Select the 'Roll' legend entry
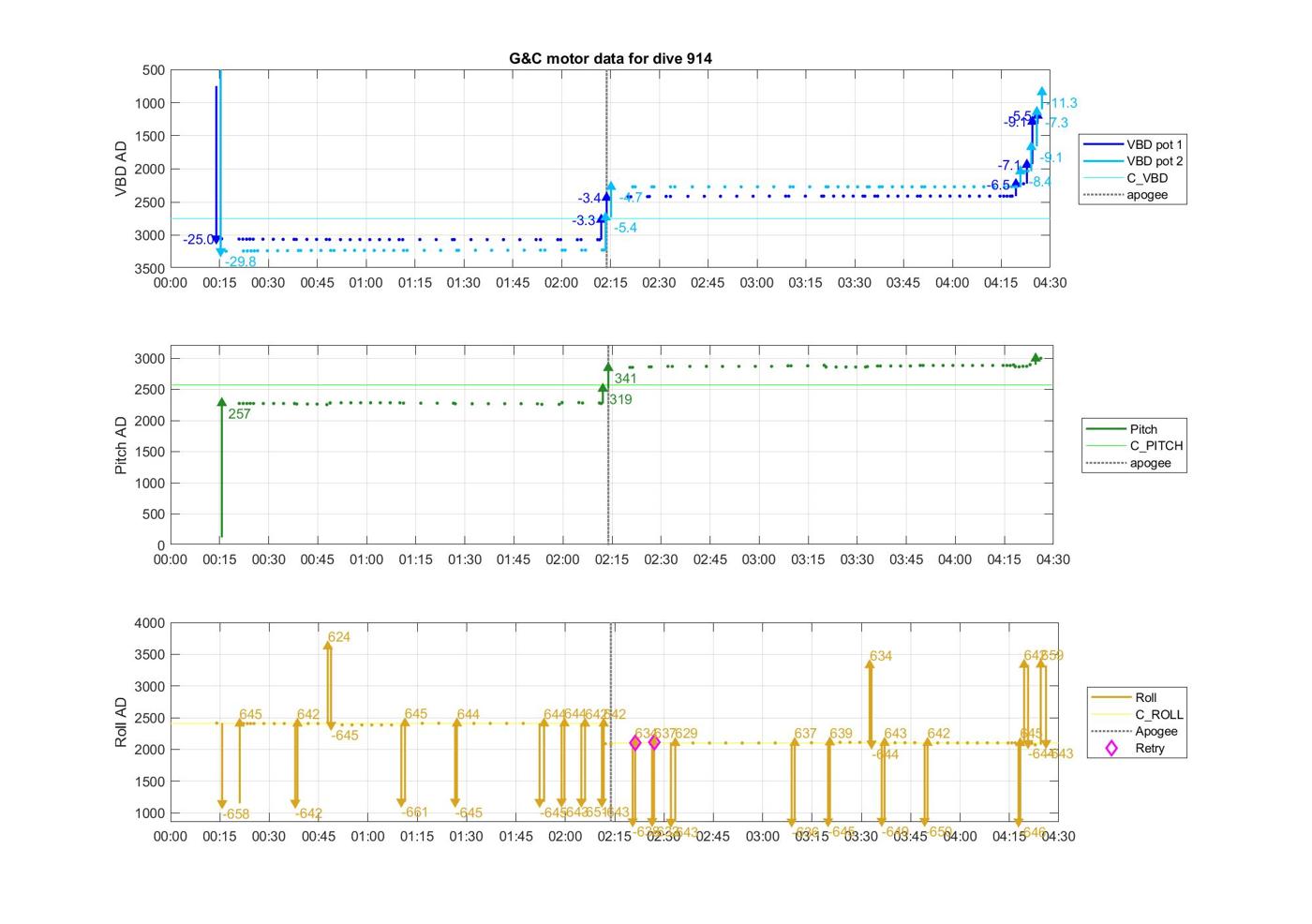This screenshot has width=1312, height=924. 1126,697
